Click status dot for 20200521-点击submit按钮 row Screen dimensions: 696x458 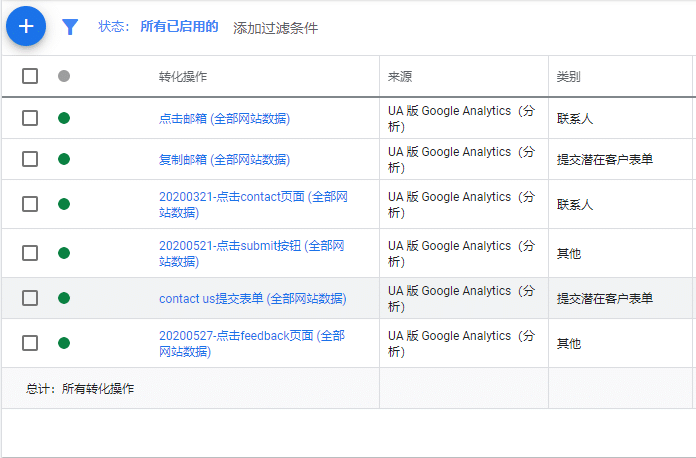(64, 253)
